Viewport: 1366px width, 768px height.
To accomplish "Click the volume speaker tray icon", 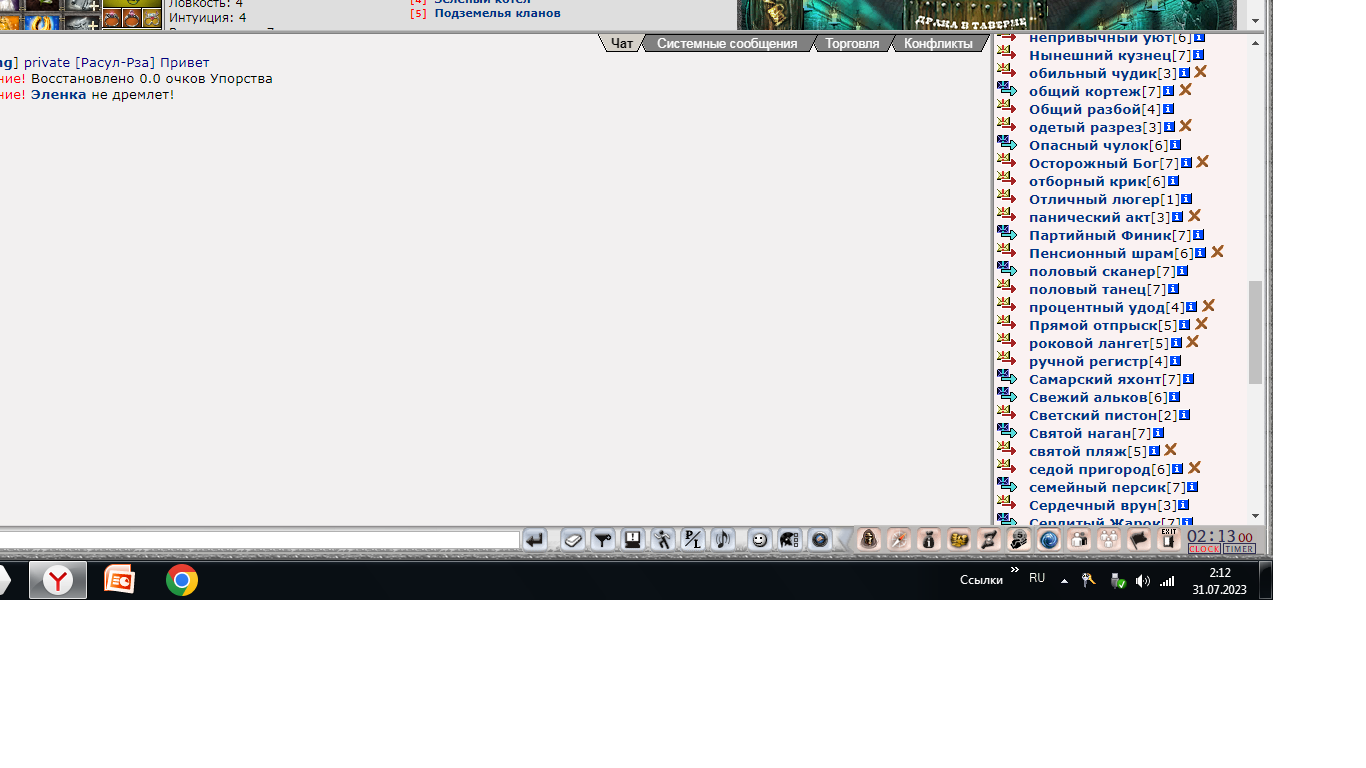I will [x=1142, y=581].
